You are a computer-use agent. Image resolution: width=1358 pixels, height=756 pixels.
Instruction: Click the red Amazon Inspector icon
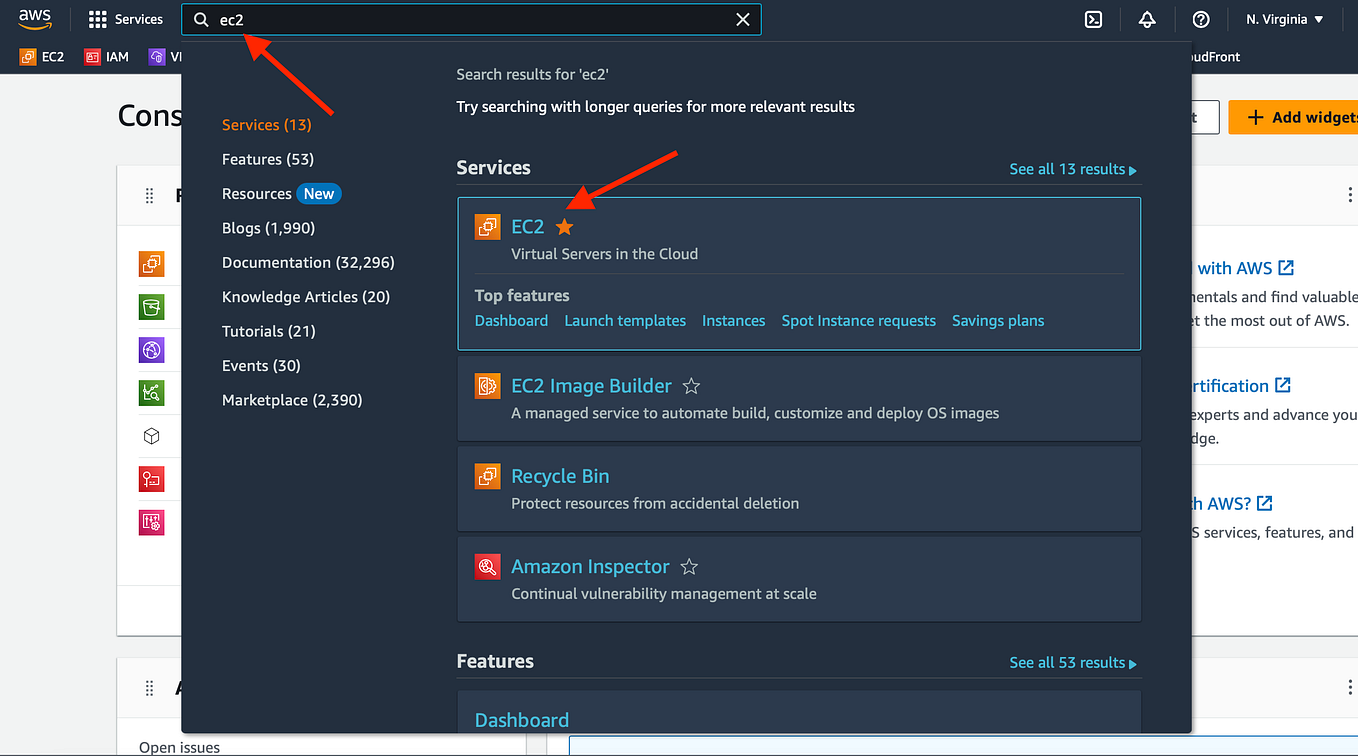488,566
